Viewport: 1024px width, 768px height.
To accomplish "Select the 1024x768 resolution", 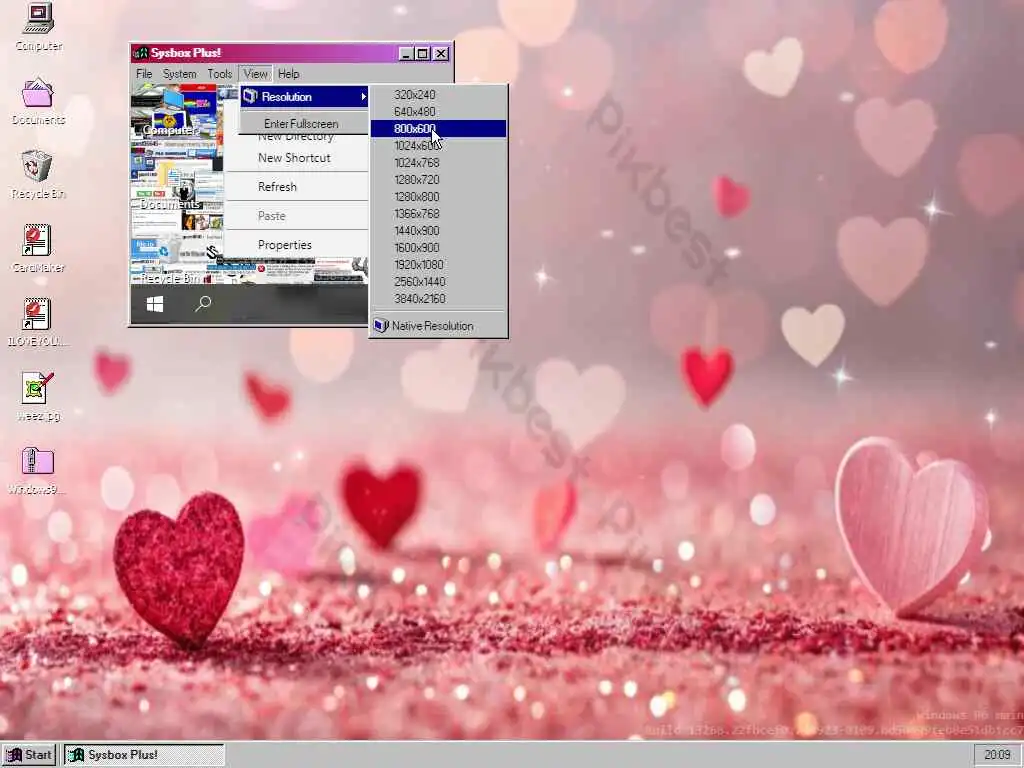I will pyautogui.click(x=438, y=163).
